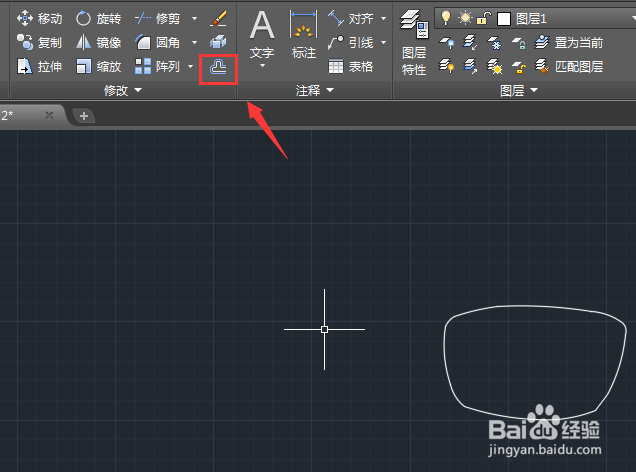Image resolution: width=636 pixels, height=472 pixels.
Task: Click Thaw All Layers icon
Action: point(494,66)
